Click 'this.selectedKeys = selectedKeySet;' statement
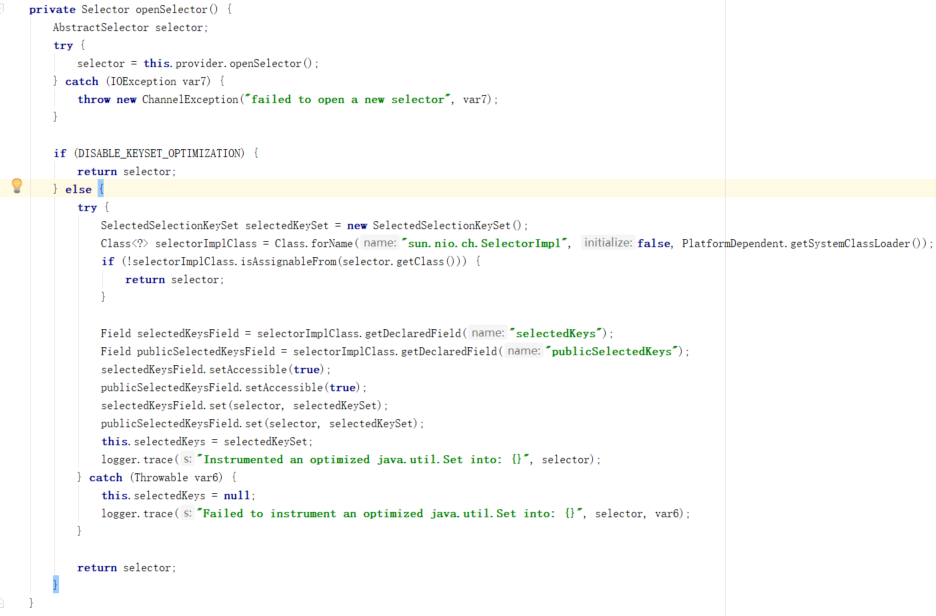The width and height of the screenshot is (936, 616). pyautogui.click(x=207, y=442)
